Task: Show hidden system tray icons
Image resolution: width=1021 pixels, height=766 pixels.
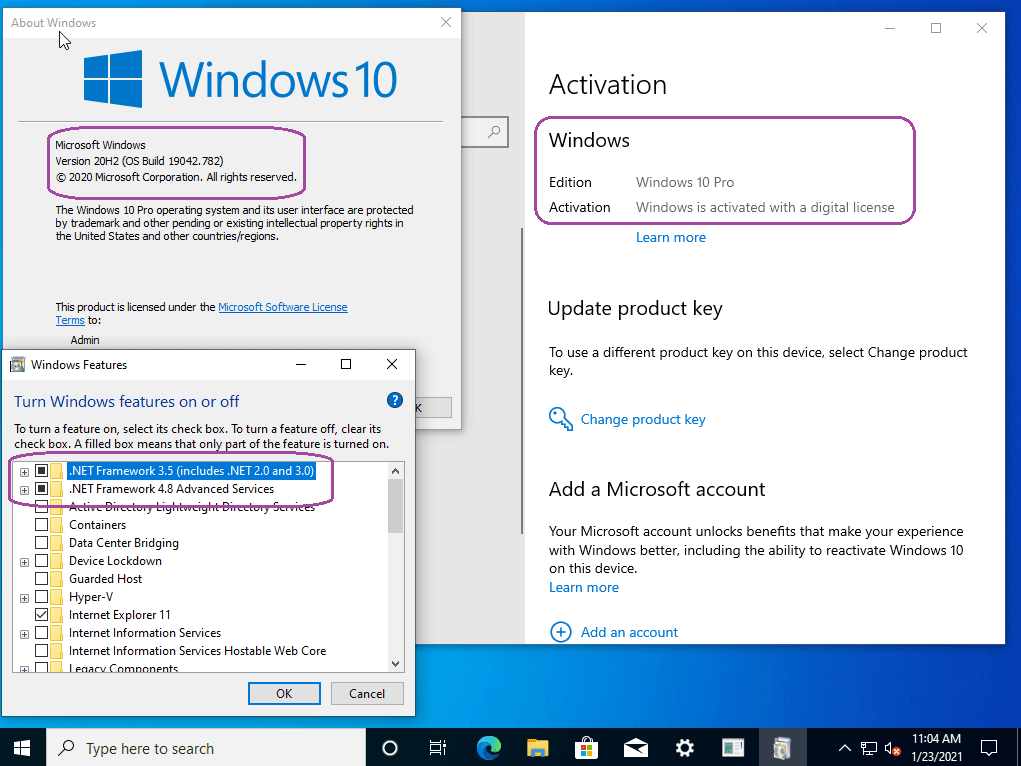Action: tap(844, 748)
